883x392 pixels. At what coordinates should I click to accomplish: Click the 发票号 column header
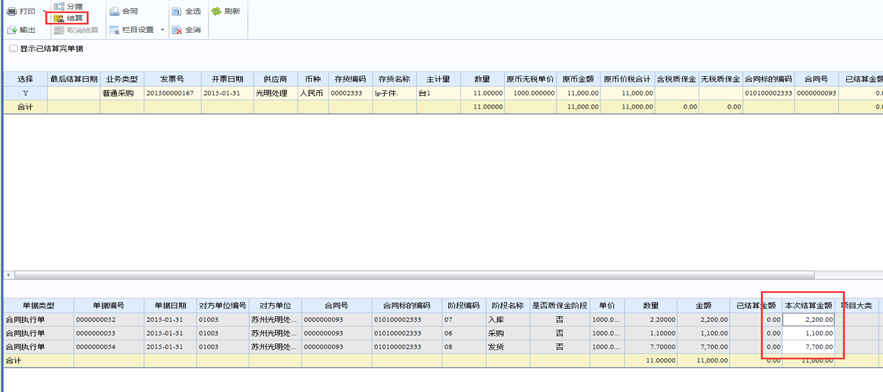coord(172,79)
